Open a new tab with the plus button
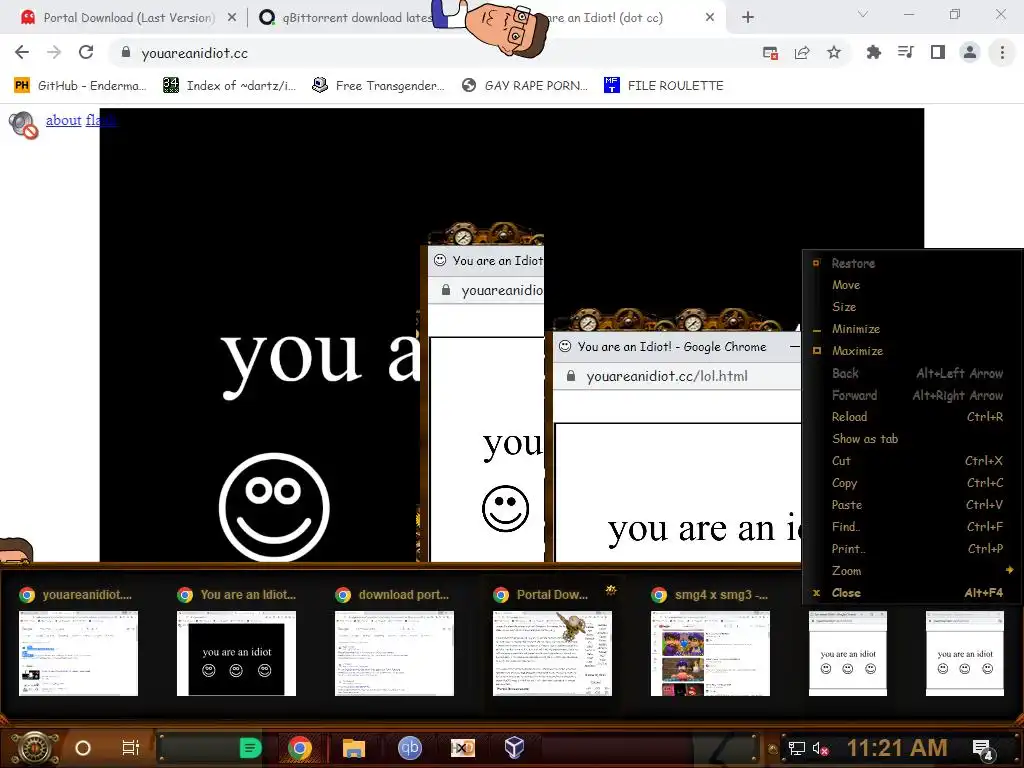This screenshot has height=768, width=1024. click(748, 18)
